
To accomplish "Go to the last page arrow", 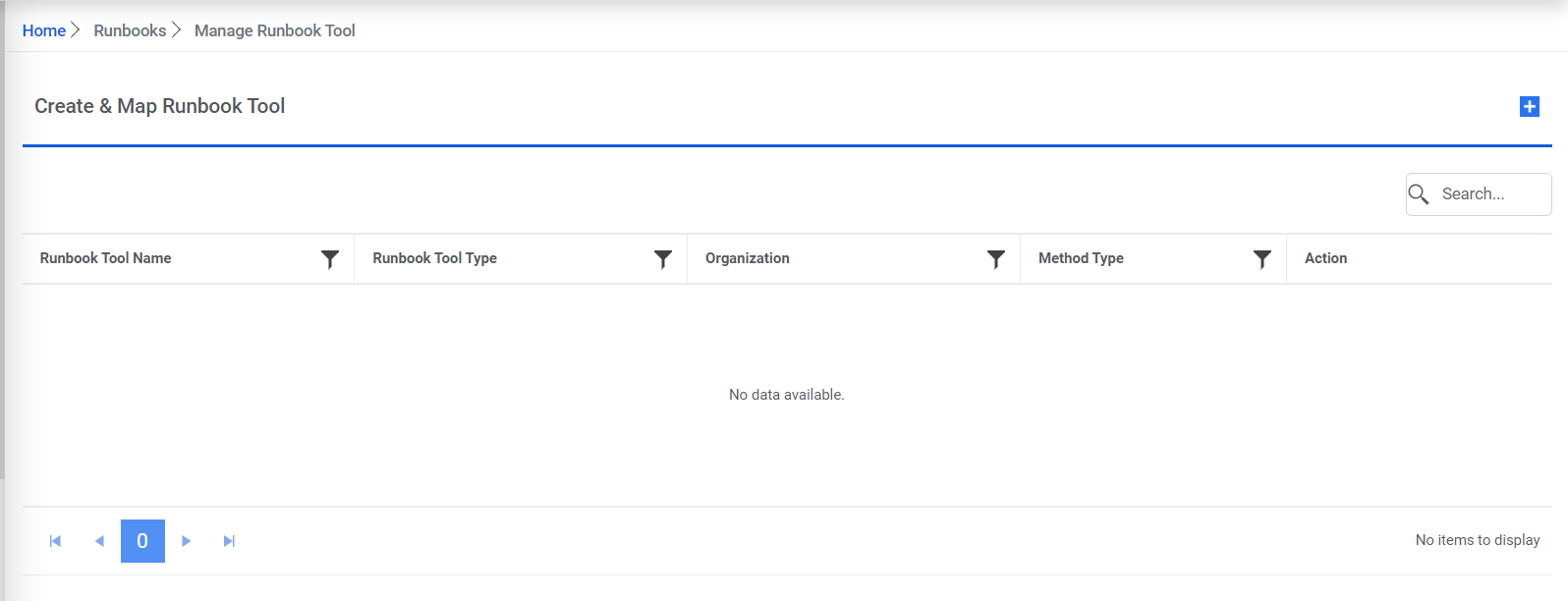I will 229,541.
